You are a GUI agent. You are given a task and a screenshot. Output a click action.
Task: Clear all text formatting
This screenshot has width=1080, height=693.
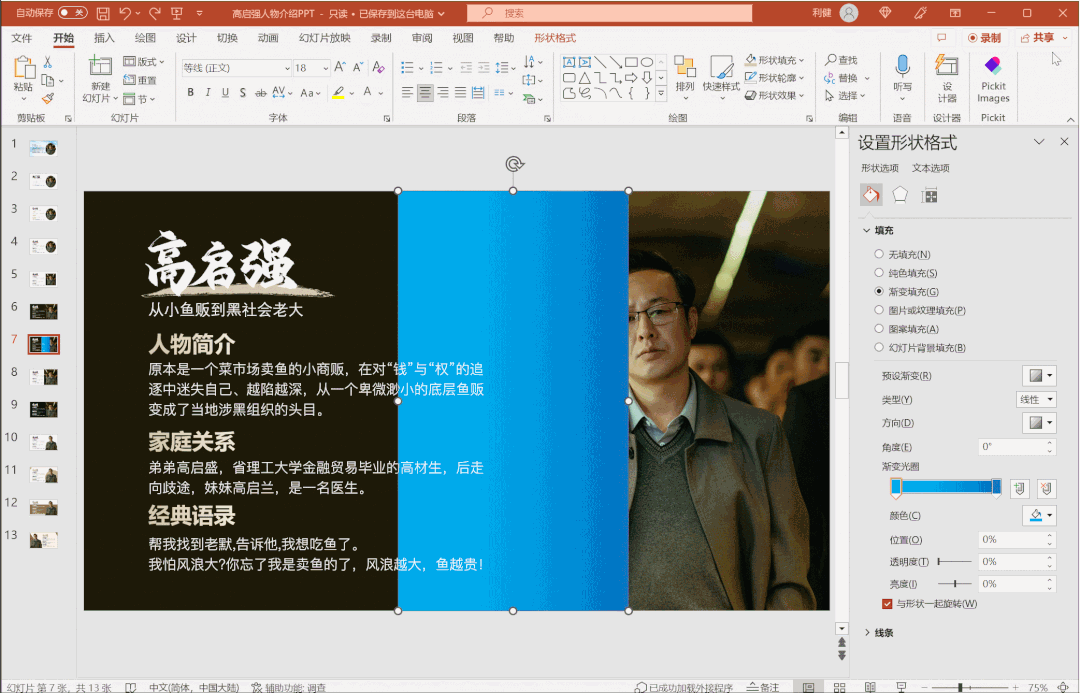click(378, 68)
